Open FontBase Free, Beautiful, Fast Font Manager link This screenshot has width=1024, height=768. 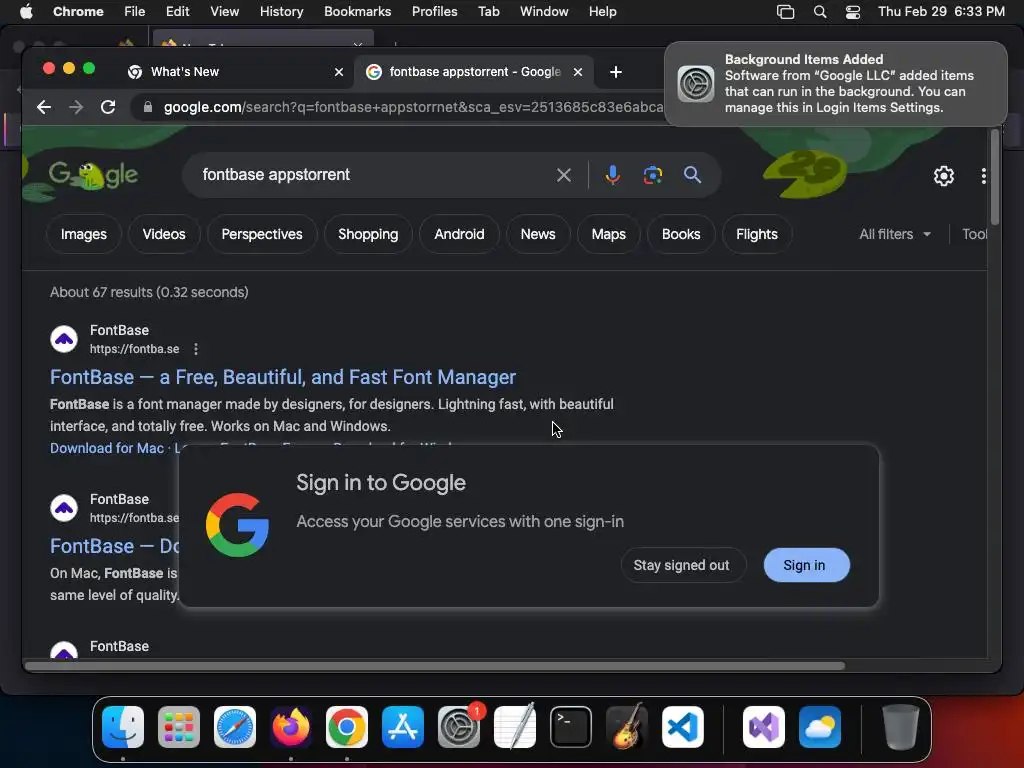coord(283,377)
